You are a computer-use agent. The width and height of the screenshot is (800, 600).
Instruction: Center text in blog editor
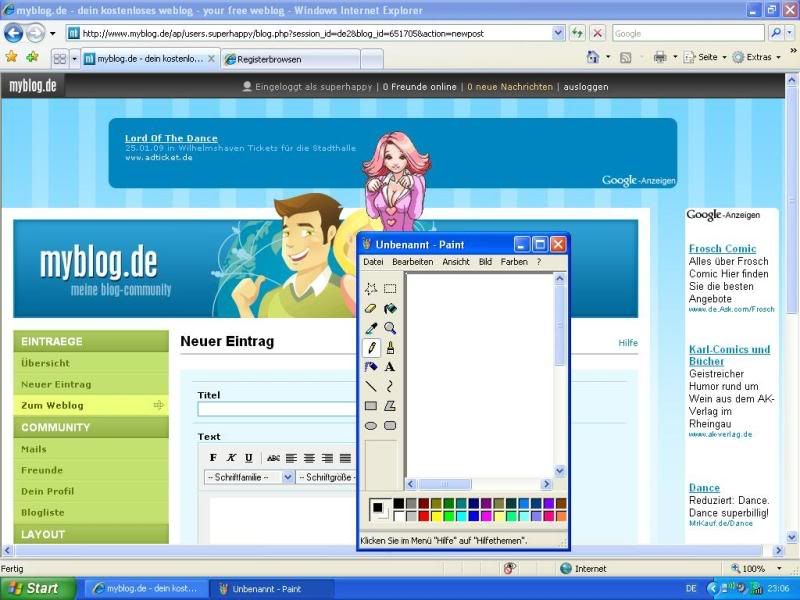point(309,458)
